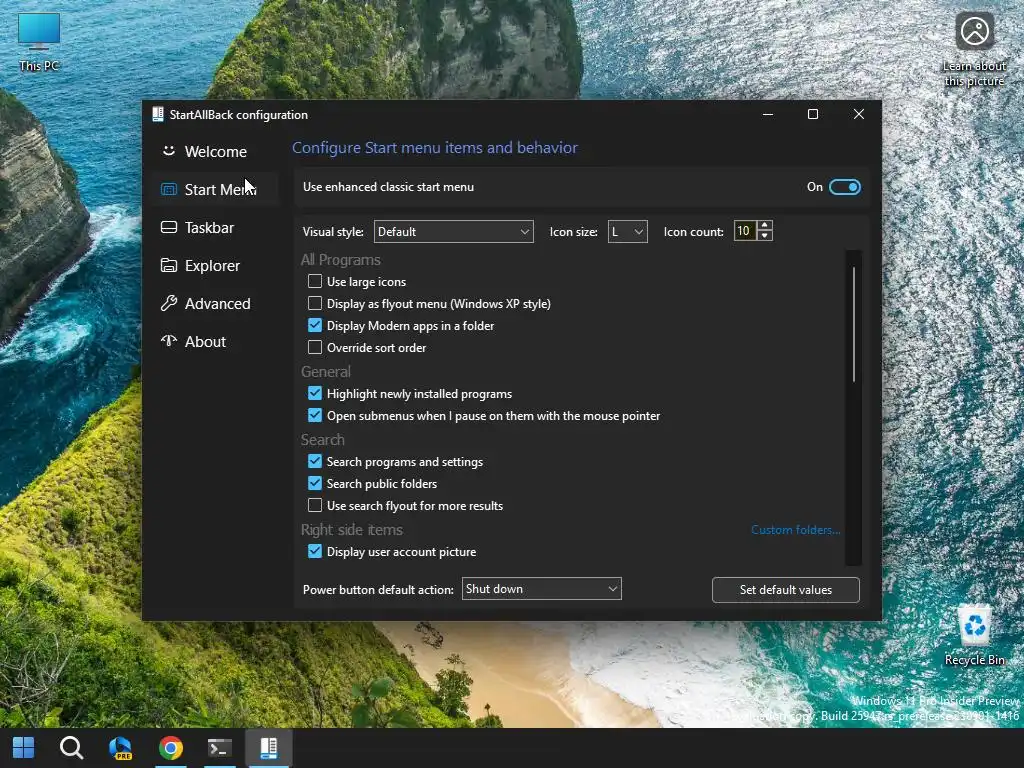1024x768 pixels.
Task: Click StartAllBack icon in the taskbar
Action: pyautogui.click(x=269, y=748)
